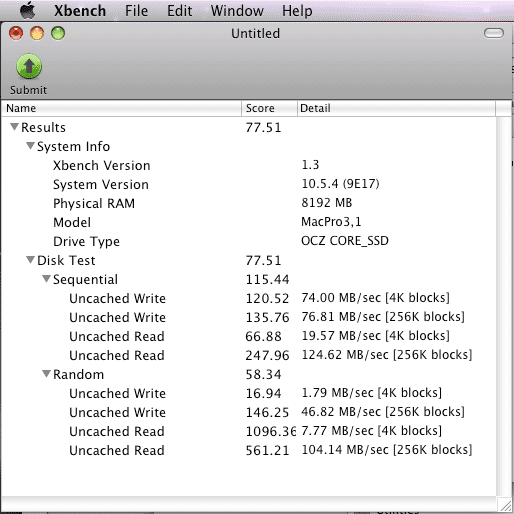Select Uncached Read row scoring 561.21
Image resolution: width=514 pixels, height=514 pixels.
[249, 450]
